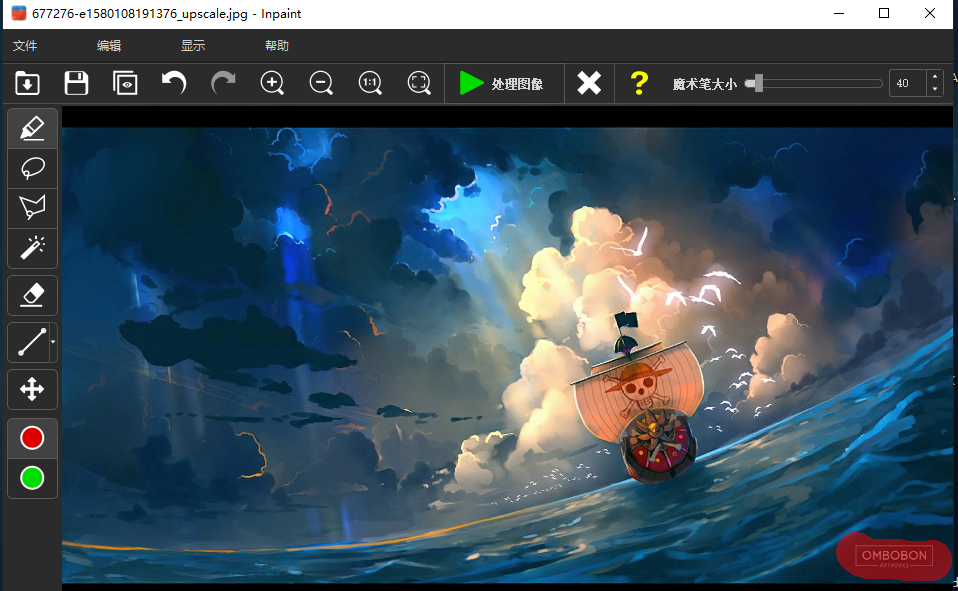Set zoom to 1:1 actual size

click(x=370, y=83)
